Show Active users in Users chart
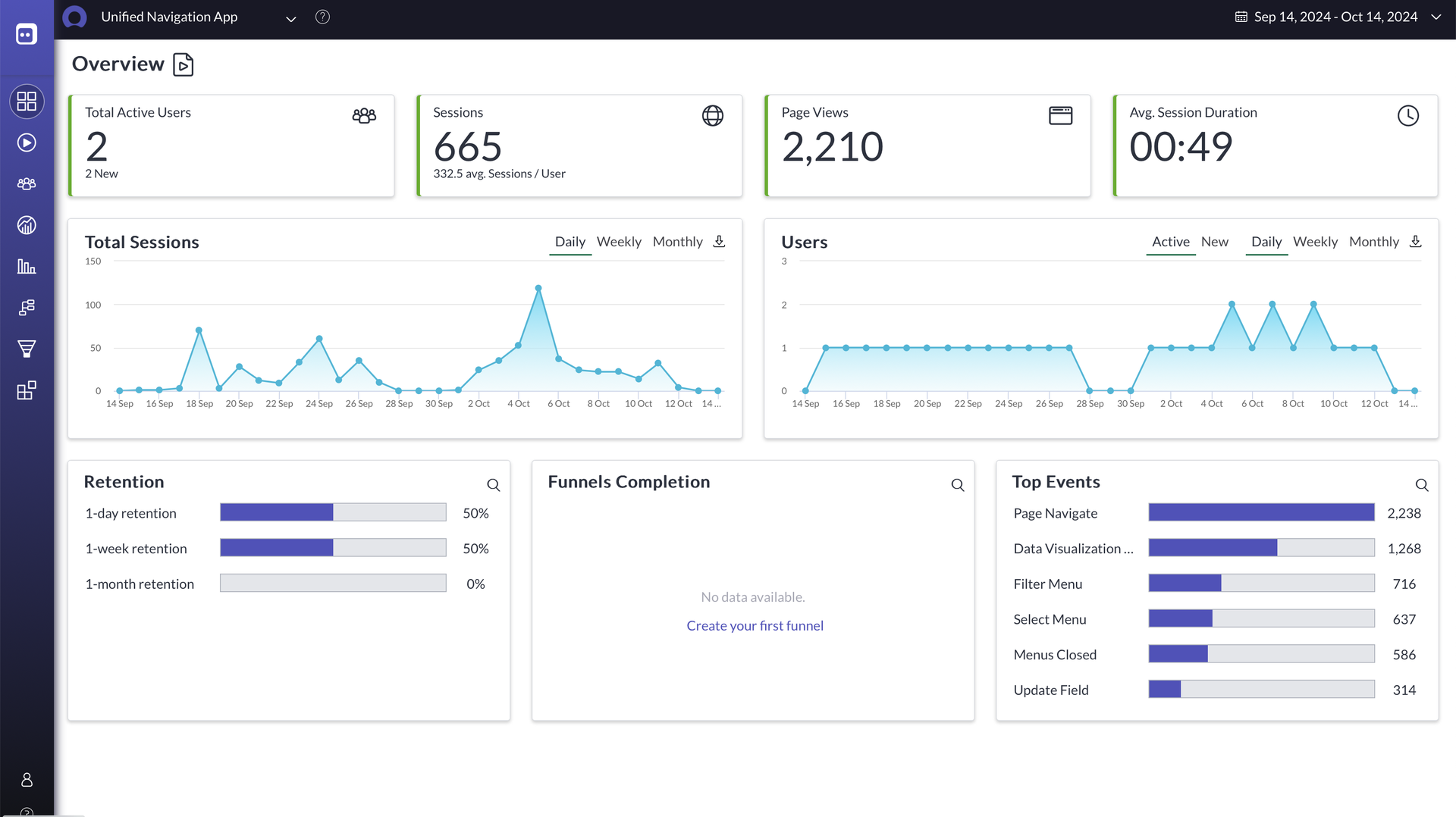 (x=1171, y=242)
